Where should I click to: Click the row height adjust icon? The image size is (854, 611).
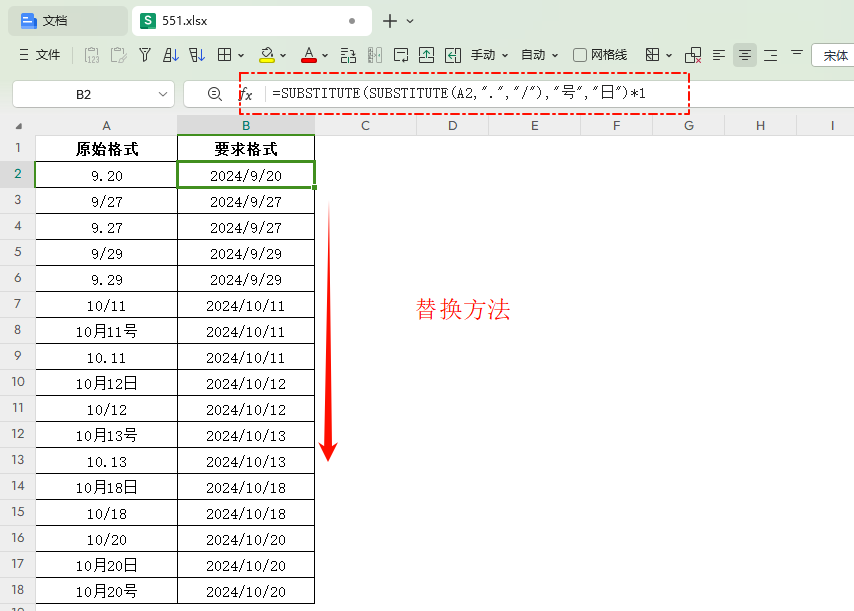click(348, 55)
